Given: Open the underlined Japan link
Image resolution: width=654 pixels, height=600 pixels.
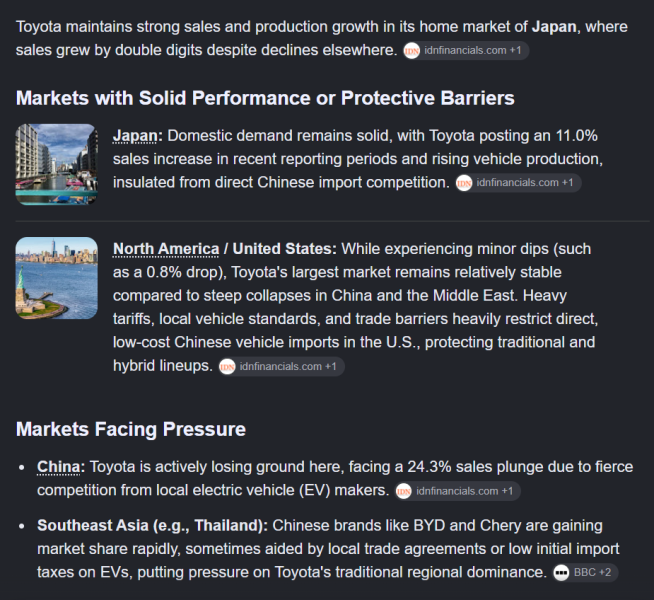Looking at the screenshot, I should coord(135,136).
